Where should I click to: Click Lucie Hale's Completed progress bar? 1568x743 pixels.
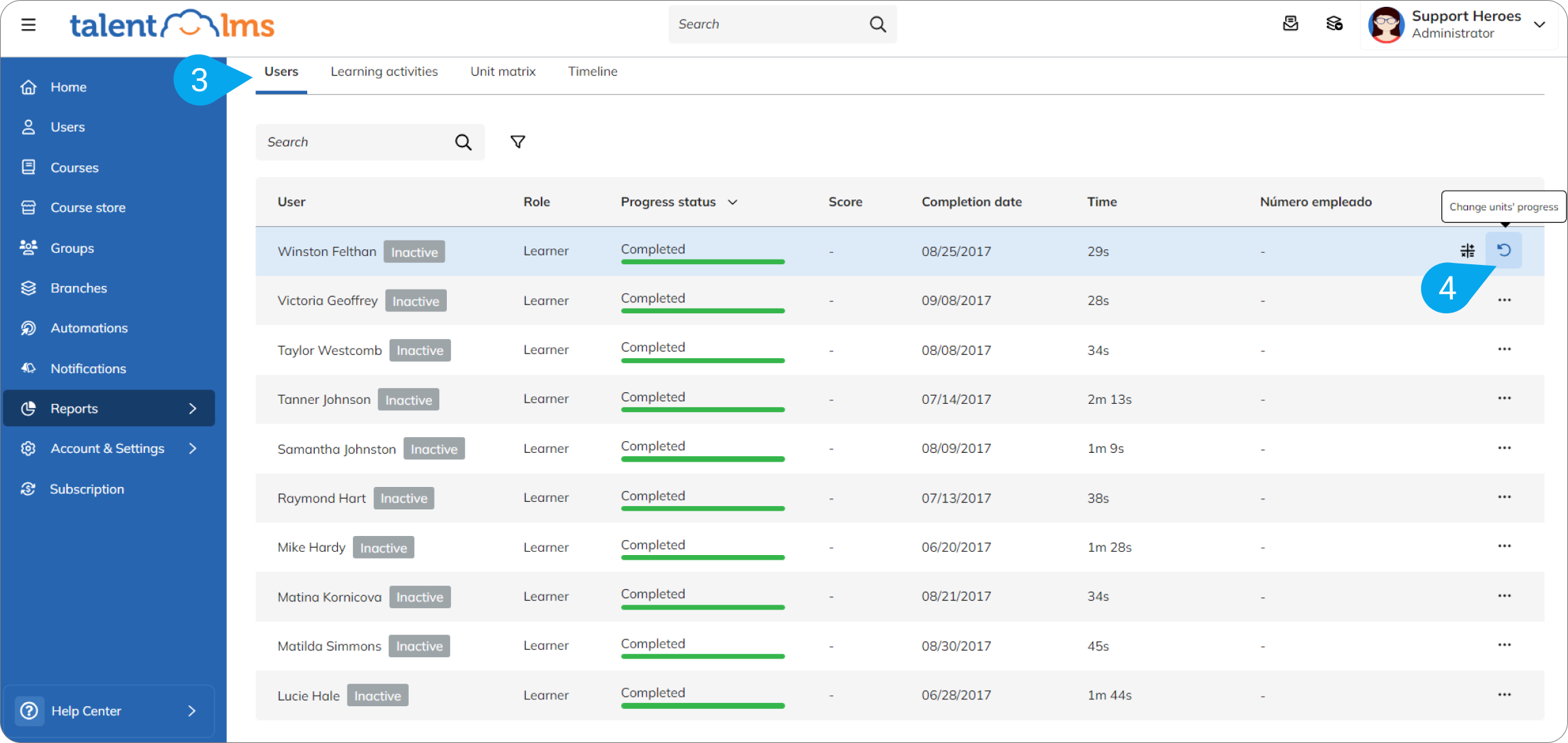[703, 706]
